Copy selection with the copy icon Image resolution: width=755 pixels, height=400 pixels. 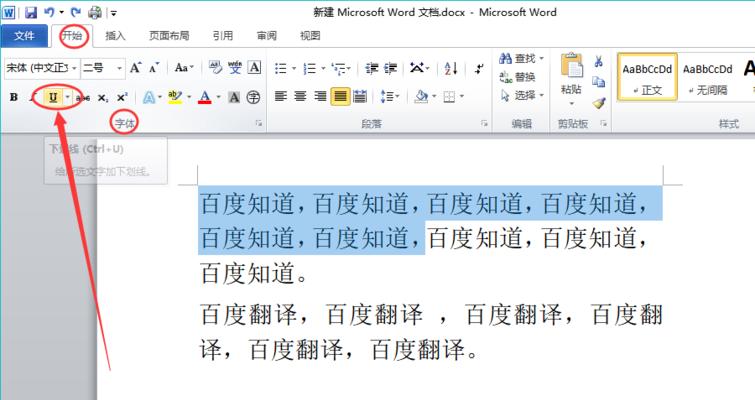599,82
